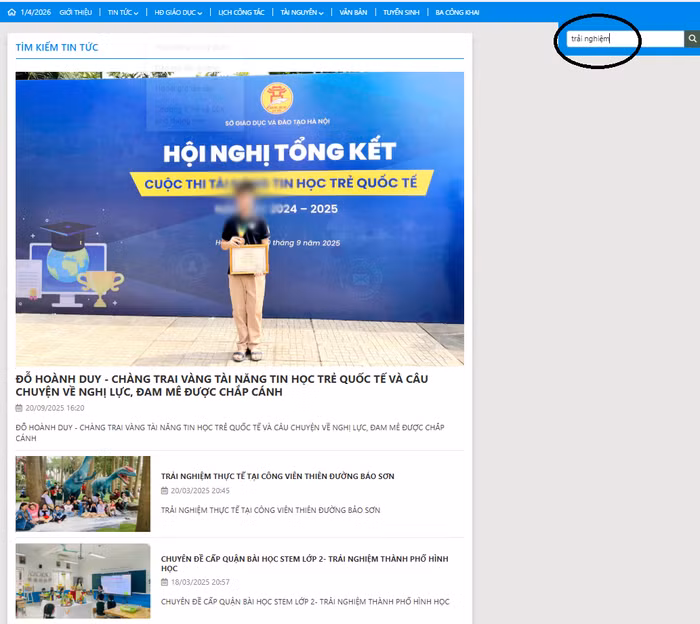The image size is (700, 624).
Task: Click the date text 18/03/2025 20:57
Action: 200,582
